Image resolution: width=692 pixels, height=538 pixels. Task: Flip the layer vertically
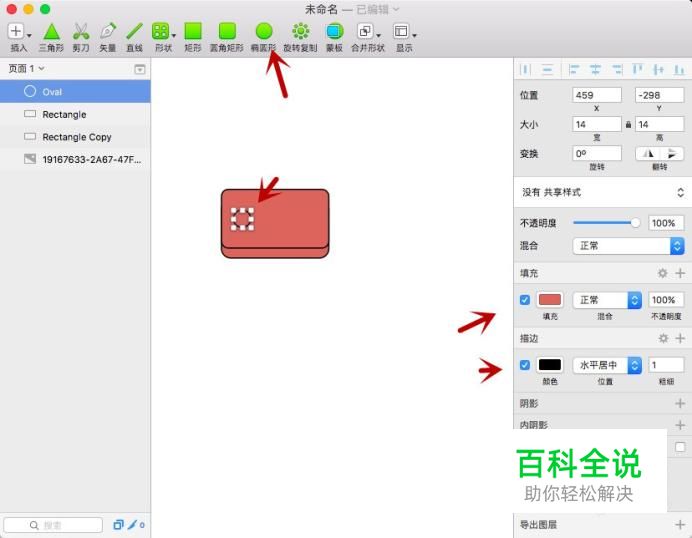pyautogui.click(x=672, y=154)
